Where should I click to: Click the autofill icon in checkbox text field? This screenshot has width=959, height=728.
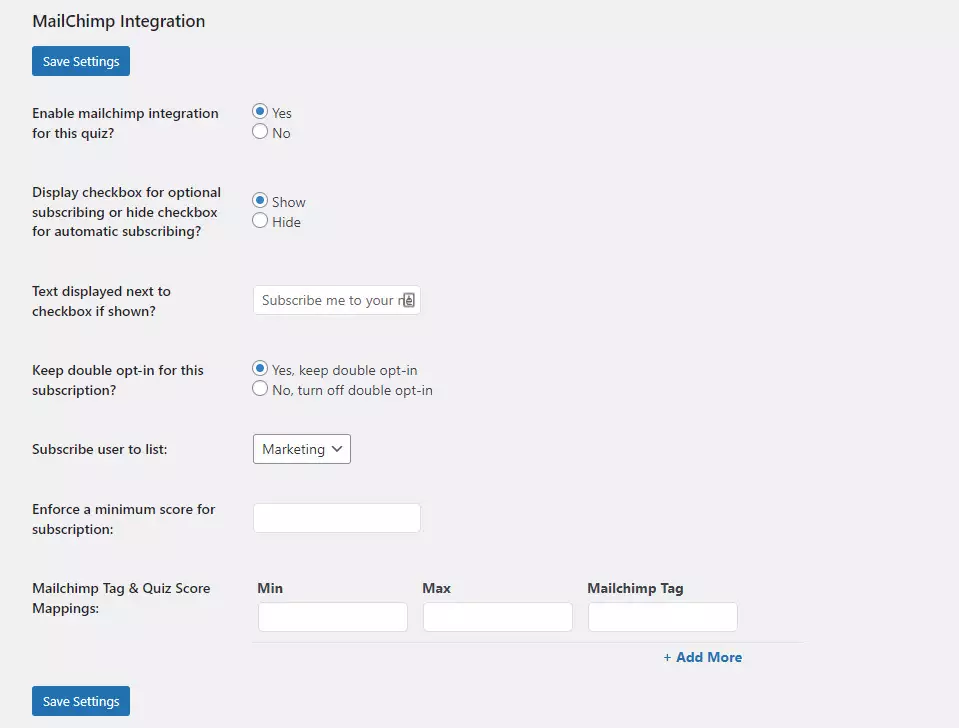(x=409, y=300)
